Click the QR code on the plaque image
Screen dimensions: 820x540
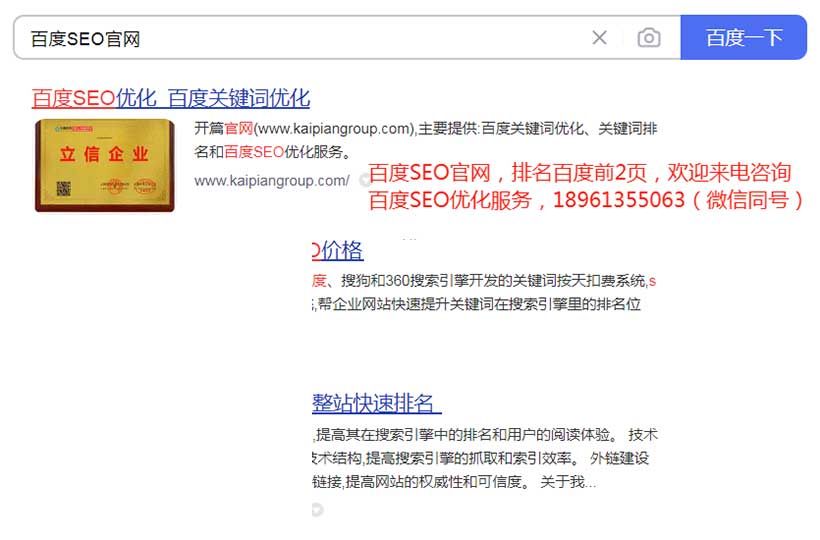coord(62,188)
